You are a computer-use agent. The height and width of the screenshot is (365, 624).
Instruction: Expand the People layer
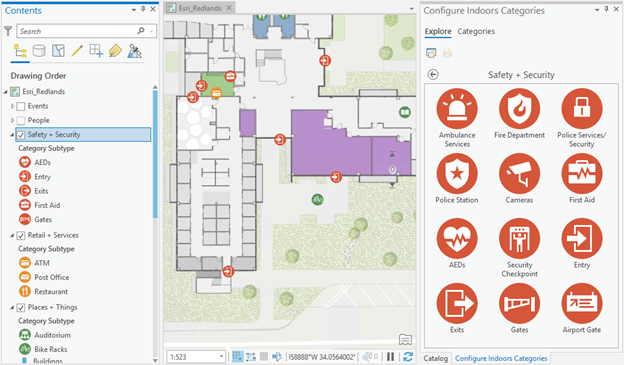point(12,120)
